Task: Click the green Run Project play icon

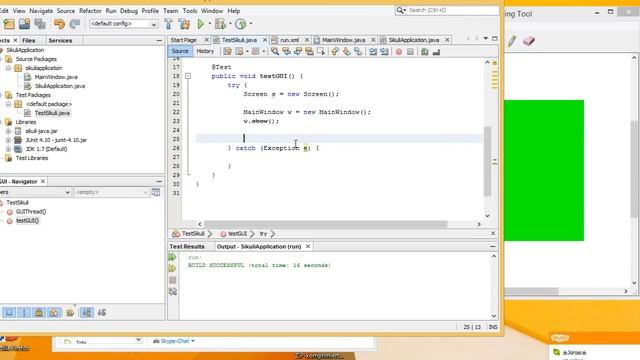Action: coord(200,24)
